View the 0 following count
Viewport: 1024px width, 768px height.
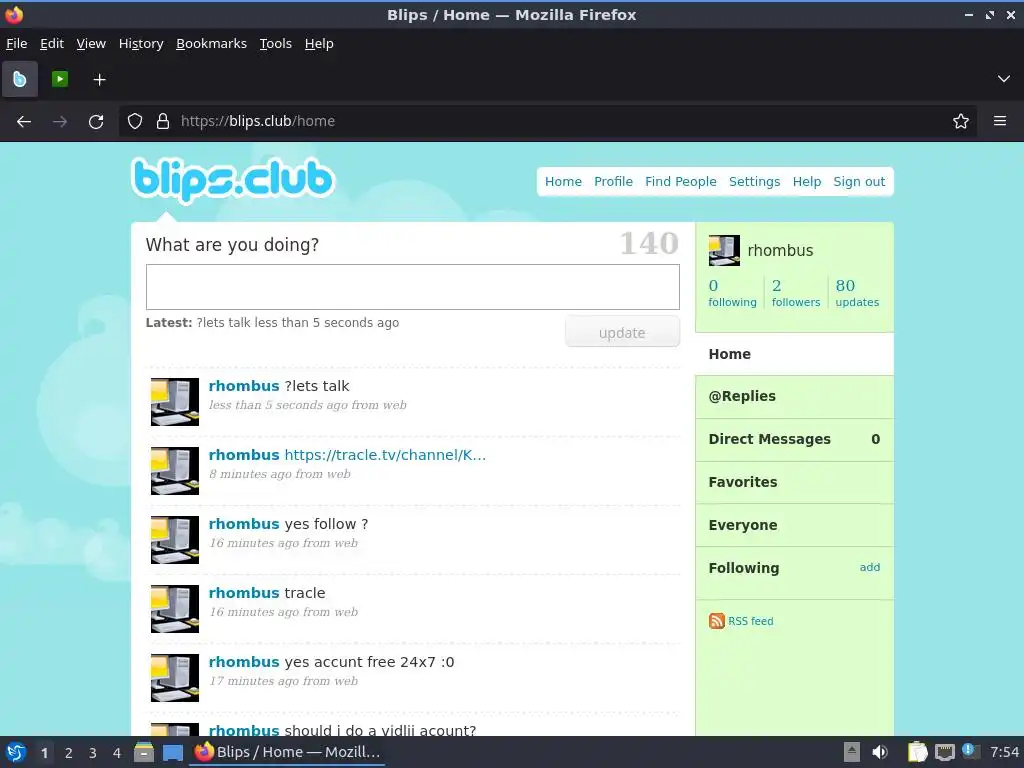point(732,293)
